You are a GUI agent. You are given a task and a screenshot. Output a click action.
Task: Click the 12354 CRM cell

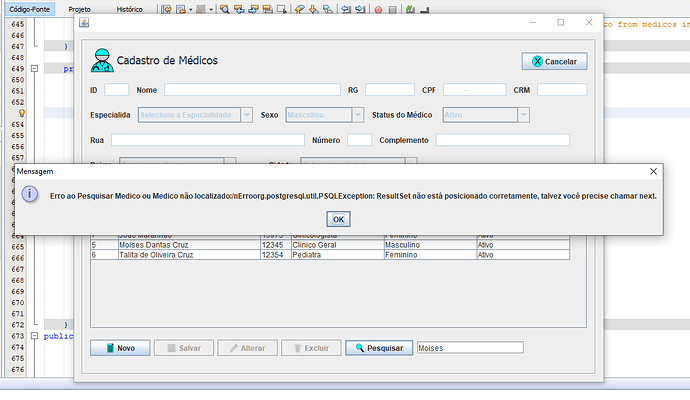coord(275,255)
